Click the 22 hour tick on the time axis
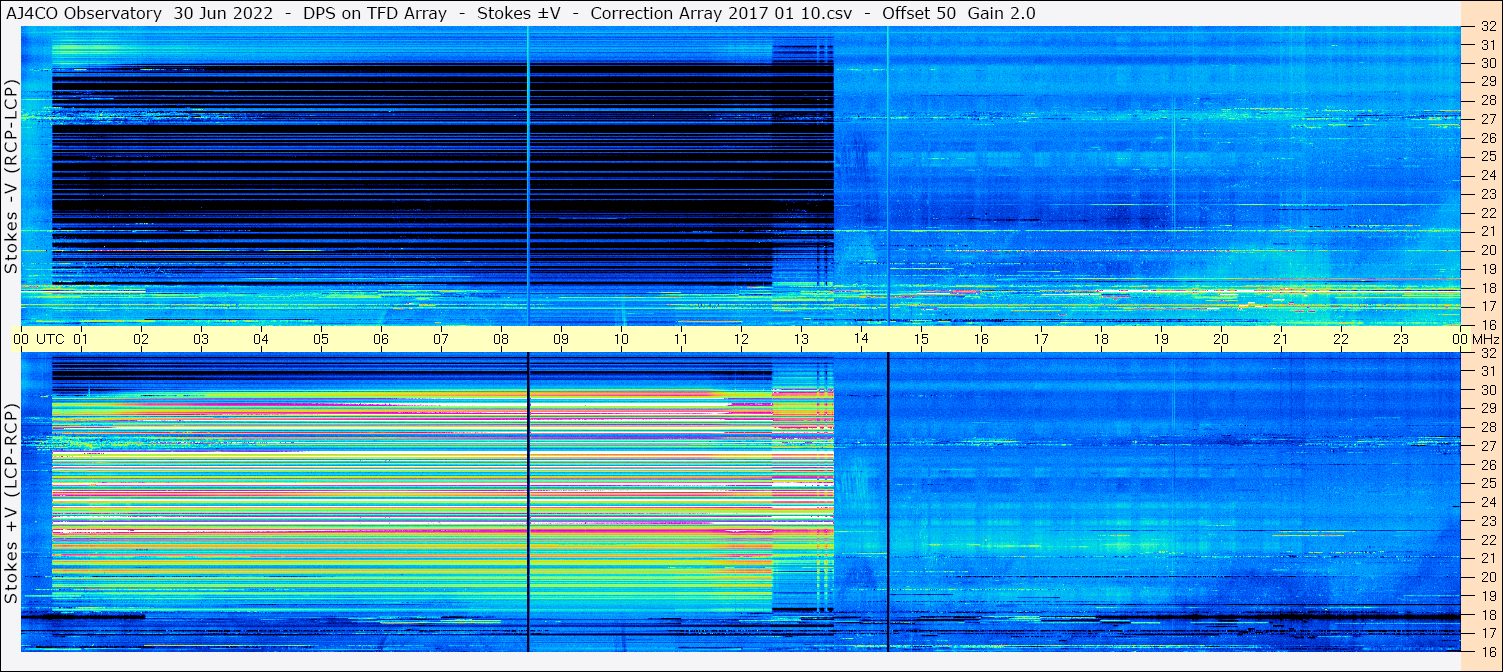Image resolution: width=1503 pixels, height=672 pixels. pos(1341,339)
